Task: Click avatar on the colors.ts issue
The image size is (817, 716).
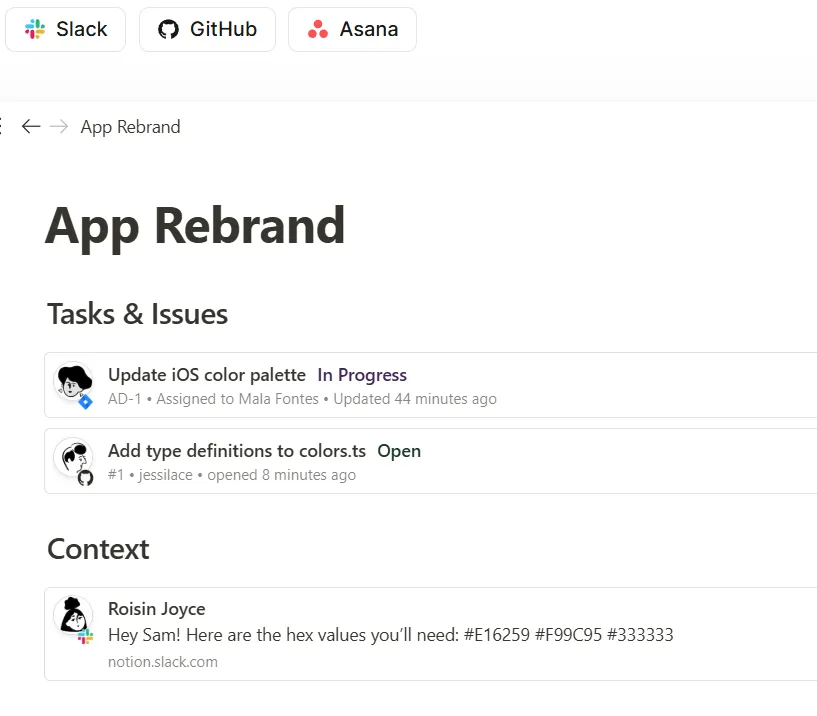Action: click(x=72, y=457)
